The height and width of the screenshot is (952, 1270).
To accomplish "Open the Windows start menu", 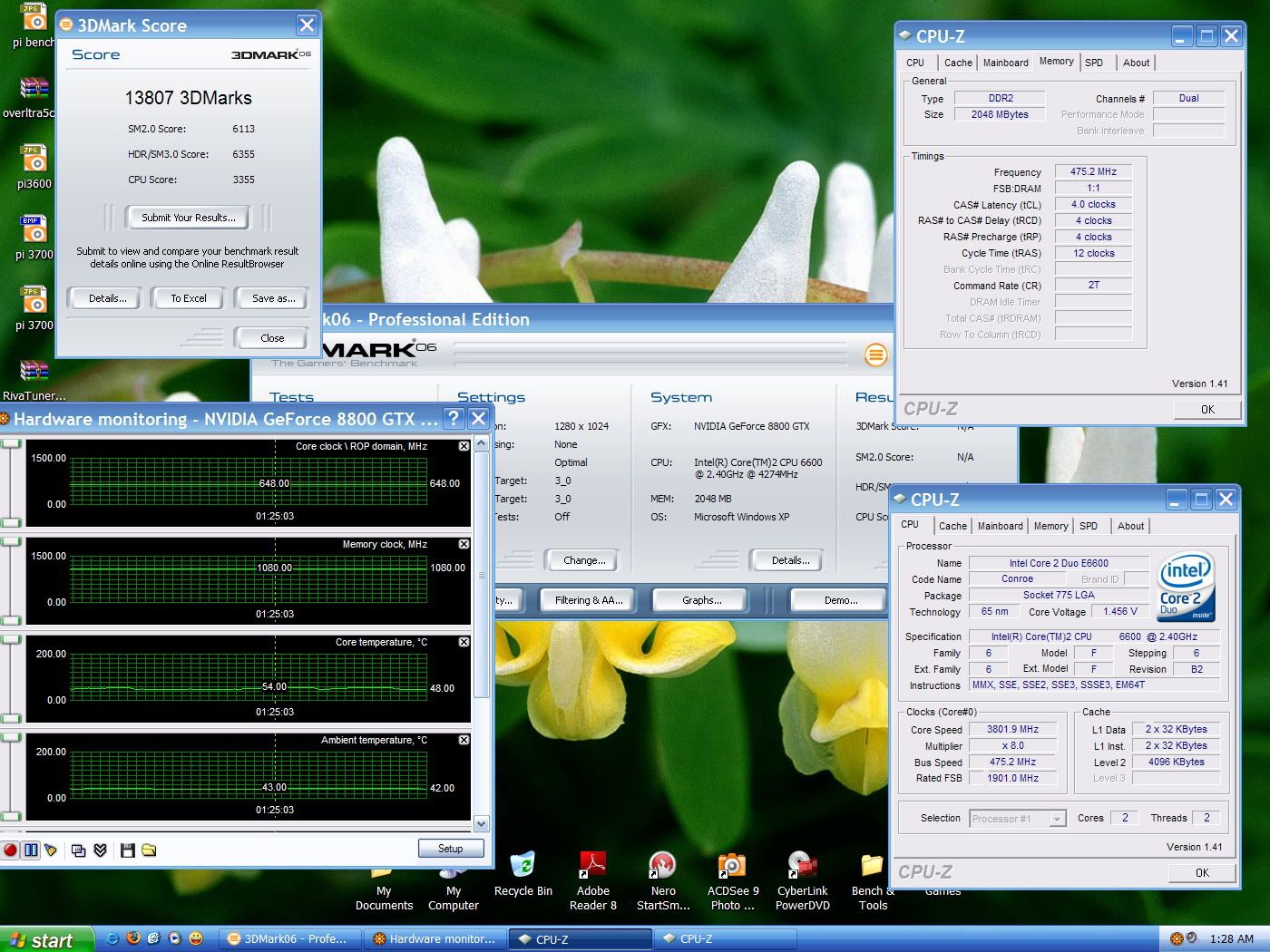I will click(x=46, y=939).
